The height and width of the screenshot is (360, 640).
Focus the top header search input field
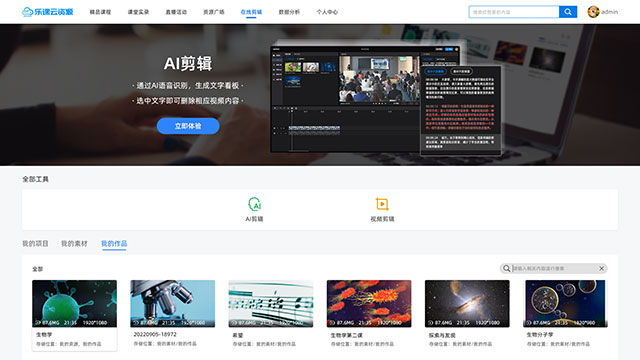(x=514, y=12)
